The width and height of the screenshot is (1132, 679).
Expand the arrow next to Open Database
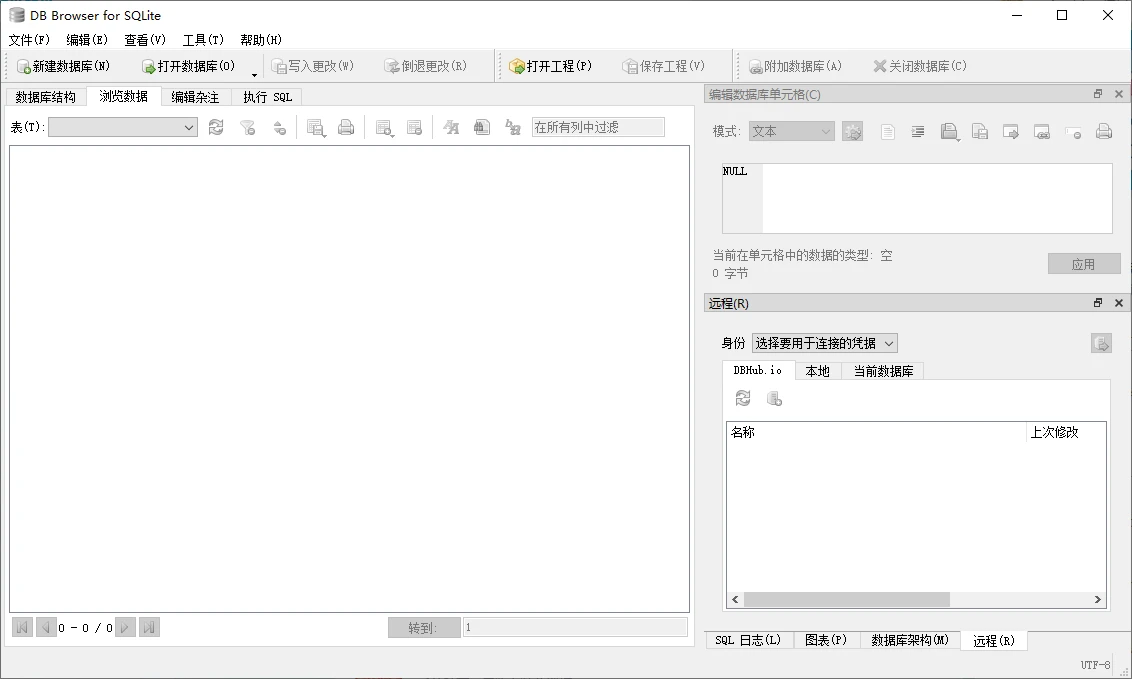pyautogui.click(x=254, y=74)
